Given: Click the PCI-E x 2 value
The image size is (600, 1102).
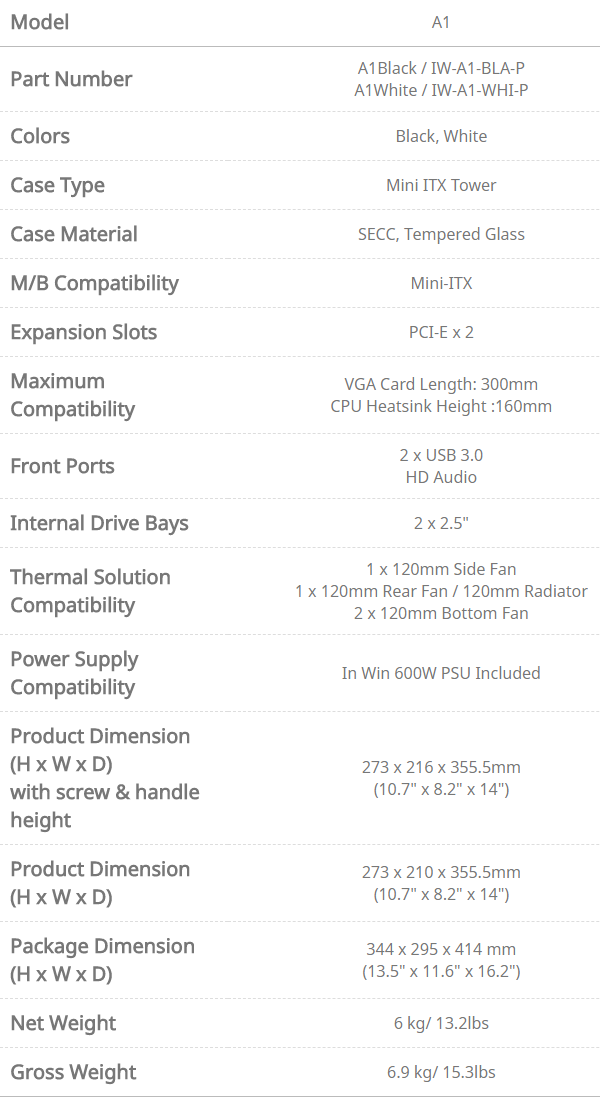Looking at the screenshot, I should click(441, 332).
